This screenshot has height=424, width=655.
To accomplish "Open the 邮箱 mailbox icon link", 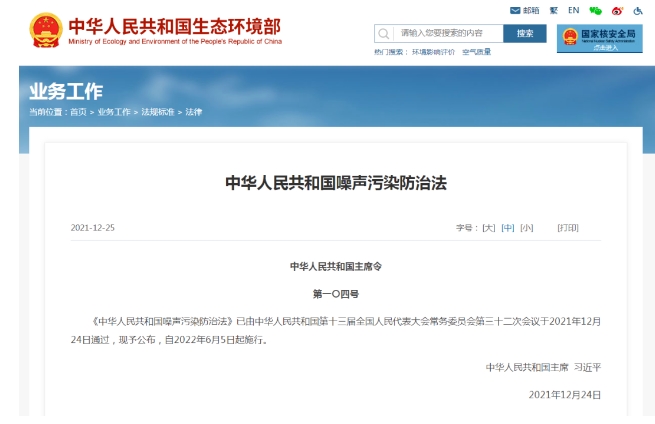I will (x=524, y=10).
